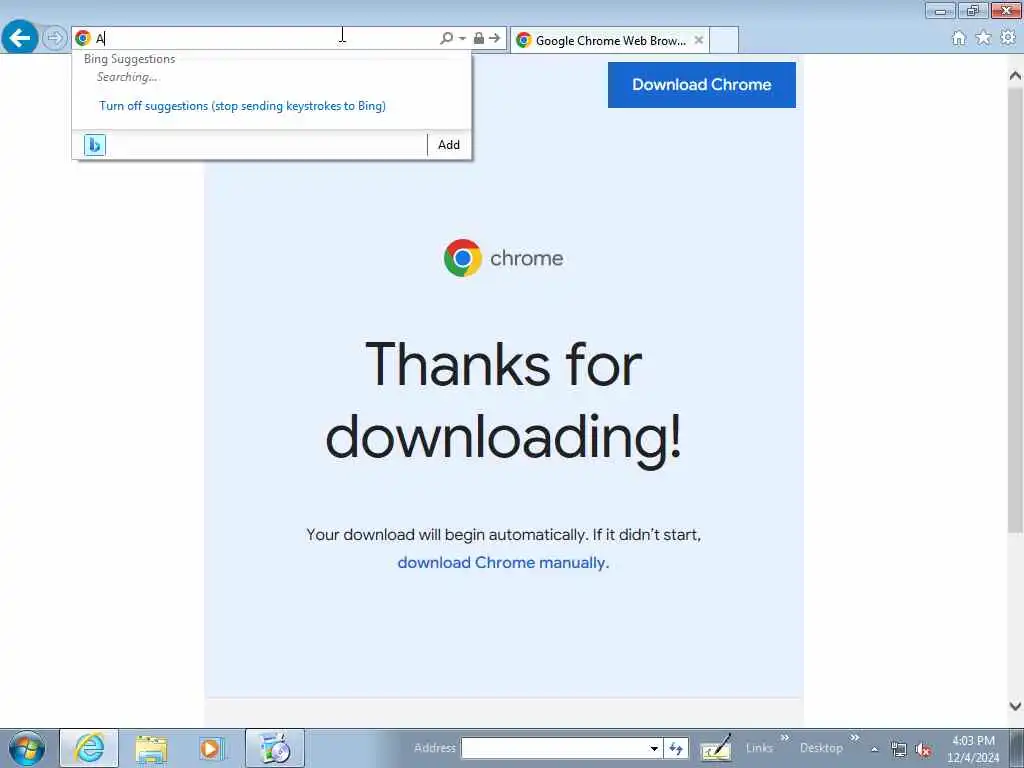This screenshot has height=768, width=1024.
Task: Click the scroll up arrow
Action: [1015, 76]
